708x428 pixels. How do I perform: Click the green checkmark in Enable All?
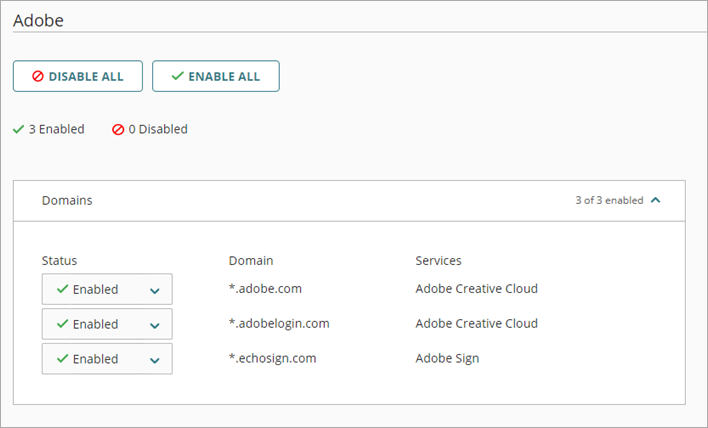[x=177, y=77]
